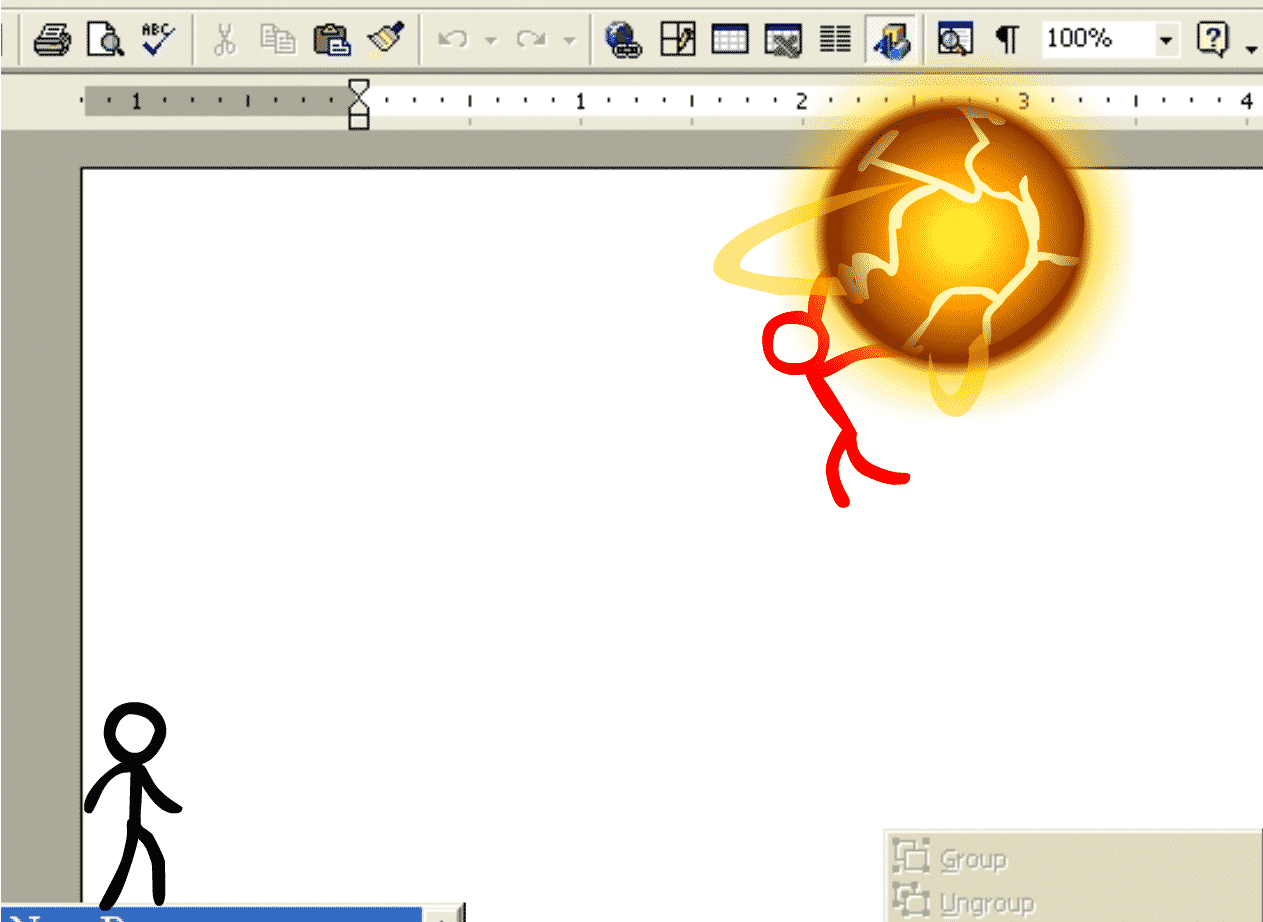Toggle the Drawing toolbar button

tap(891, 40)
